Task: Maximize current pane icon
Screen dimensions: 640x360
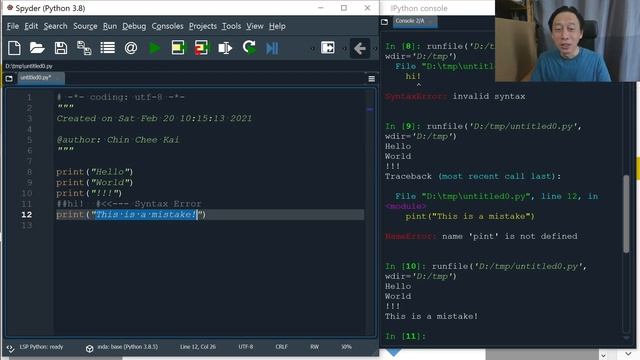Action: pyautogui.click(x=328, y=48)
